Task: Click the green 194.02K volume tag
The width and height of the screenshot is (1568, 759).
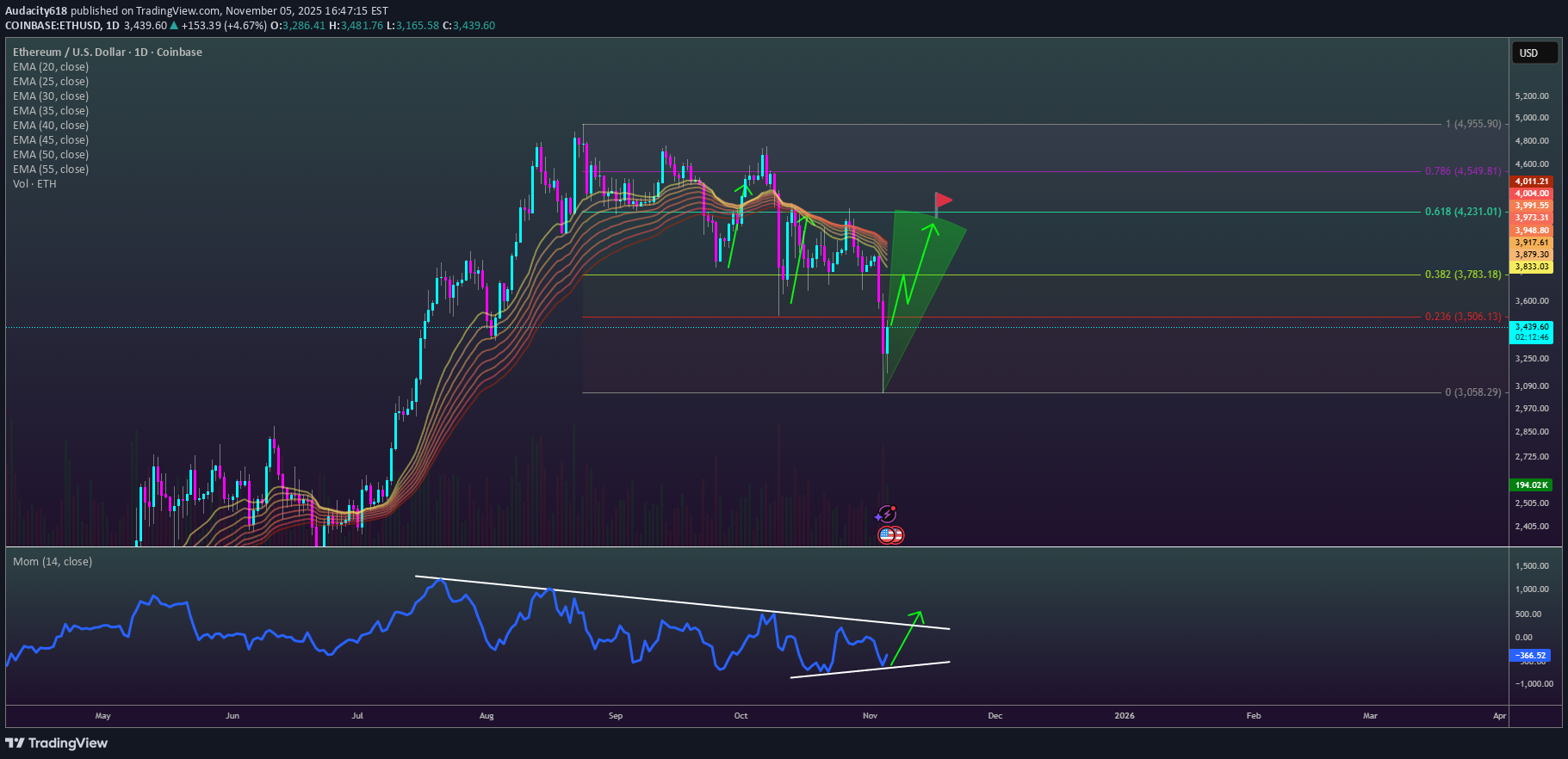Action: [x=1532, y=485]
